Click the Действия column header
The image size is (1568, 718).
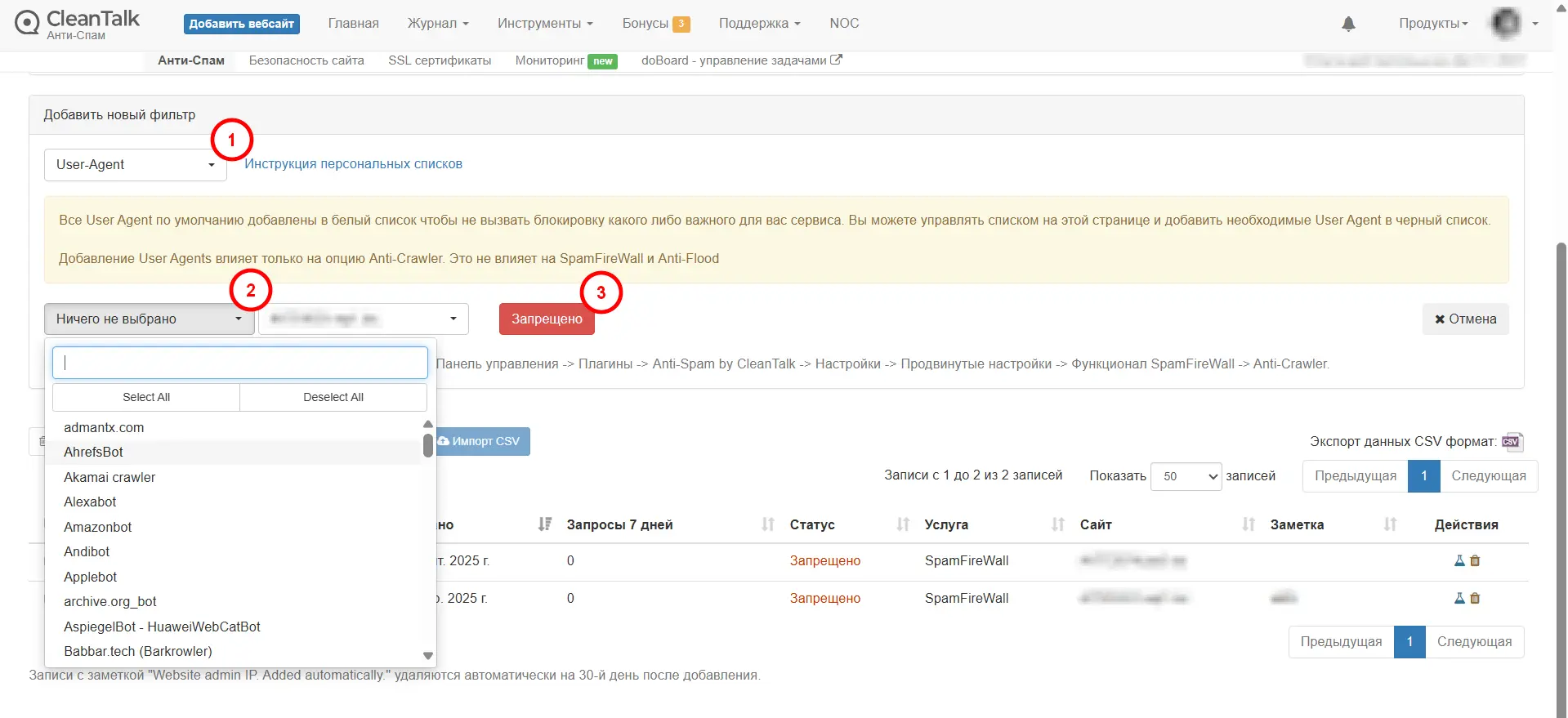[1467, 524]
